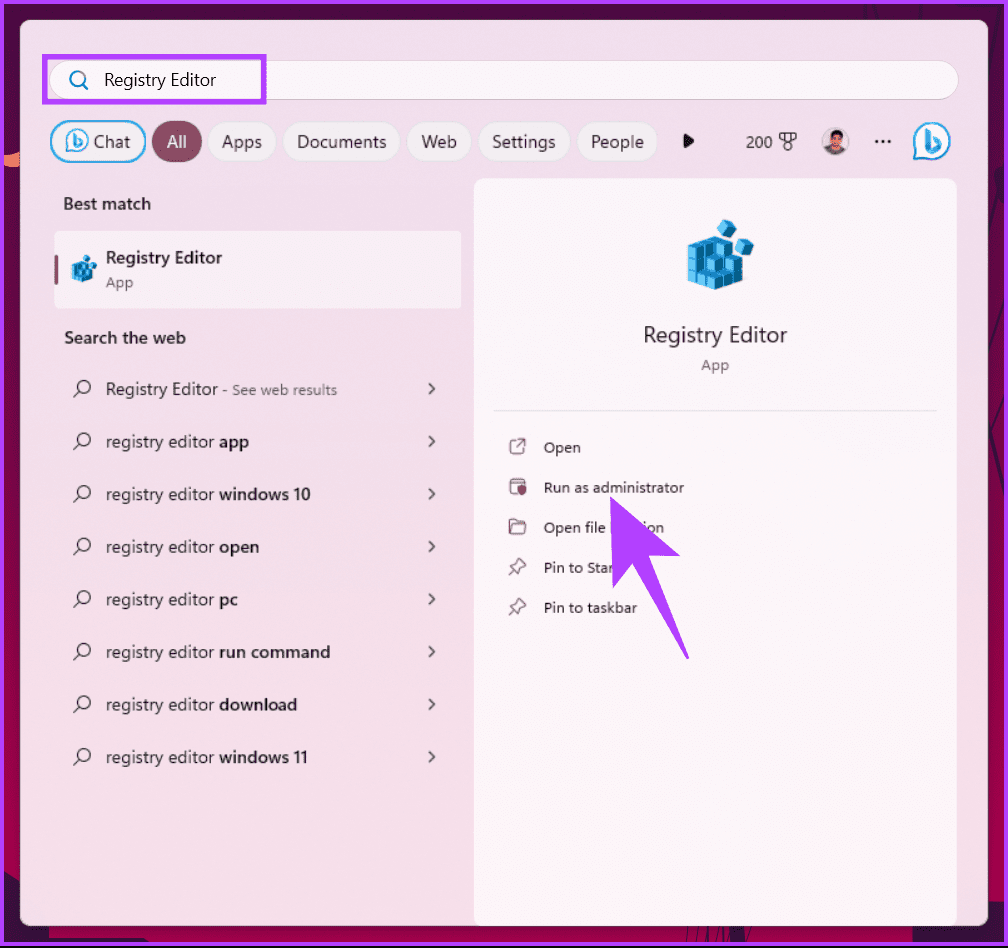
Task: Expand the filters arrow next to People
Action: 687,141
